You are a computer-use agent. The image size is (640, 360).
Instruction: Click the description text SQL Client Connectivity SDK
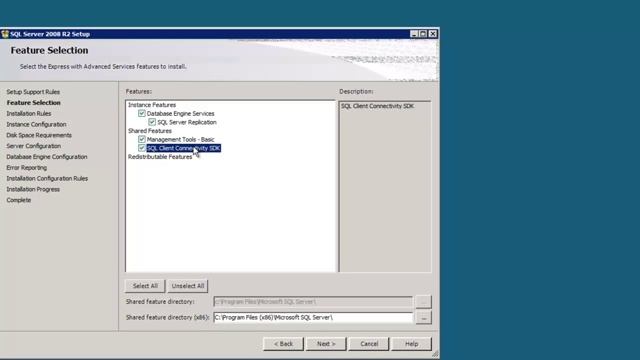(x=377, y=106)
